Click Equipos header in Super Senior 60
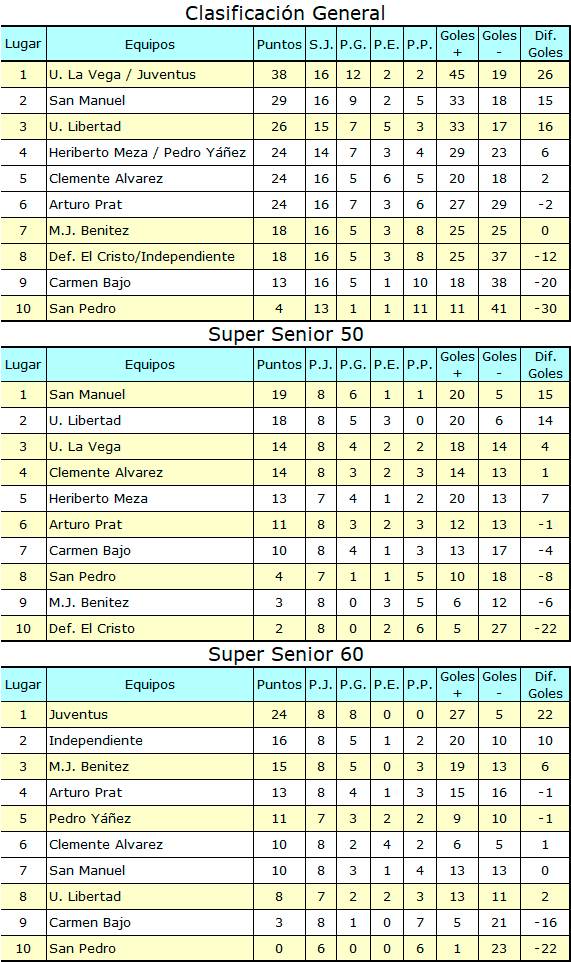Image resolution: width=571 pixels, height=962 pixels. tap(150, 685)
